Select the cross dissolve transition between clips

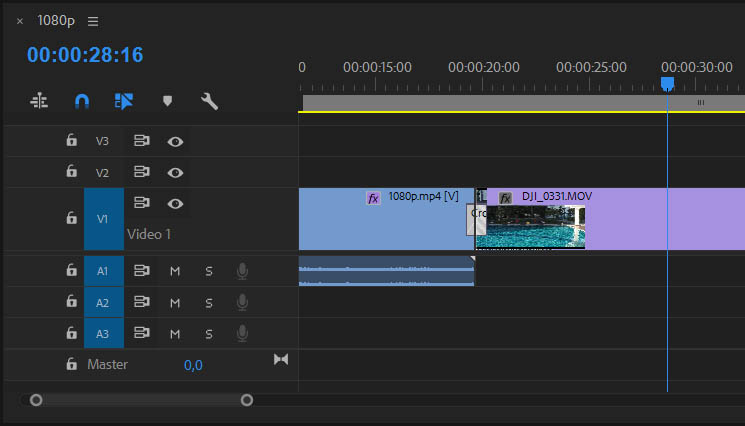(x=476, y=219)
